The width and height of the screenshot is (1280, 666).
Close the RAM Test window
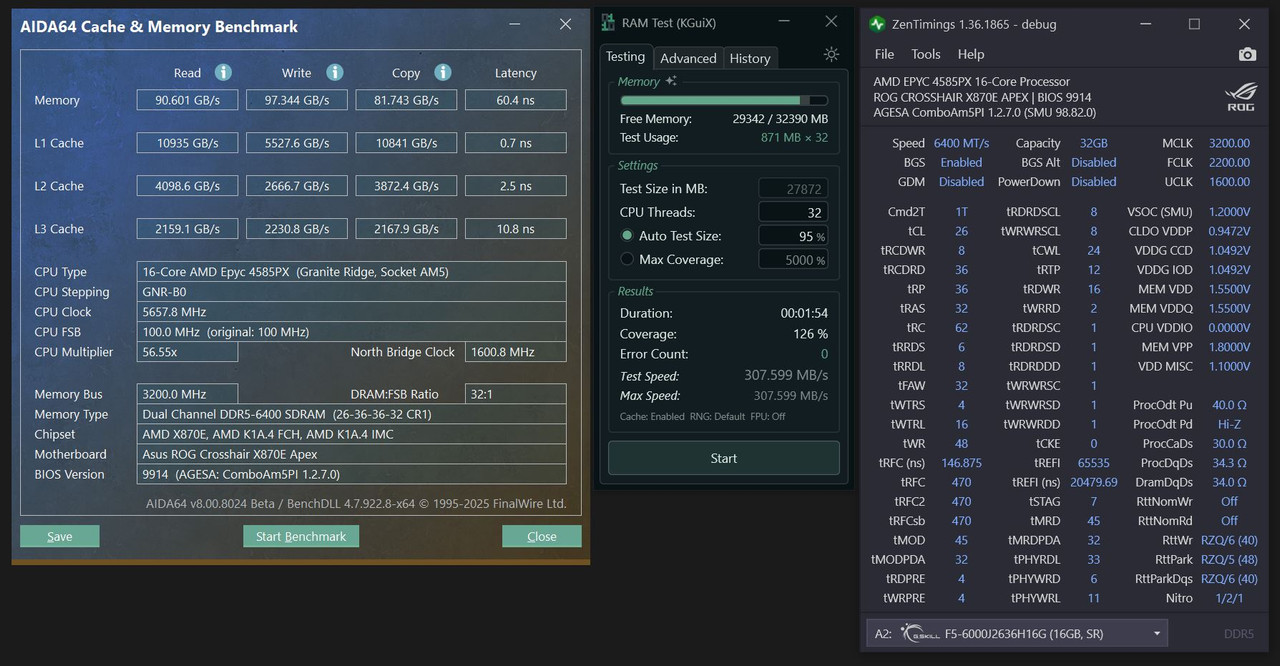pyautogui.click(x=831, y=21)
